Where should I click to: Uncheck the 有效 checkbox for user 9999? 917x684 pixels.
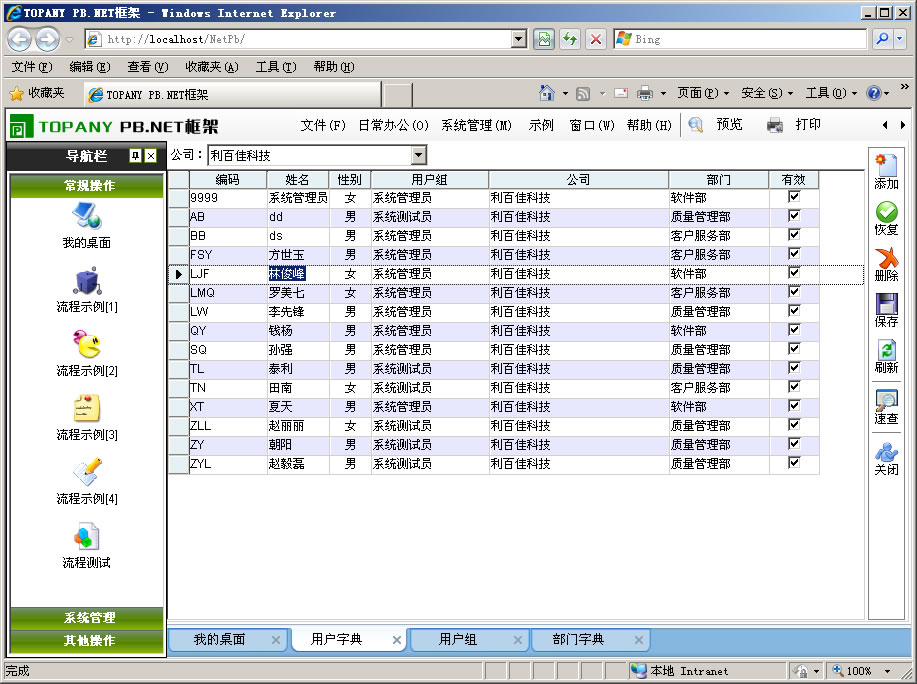click(793, 198)
